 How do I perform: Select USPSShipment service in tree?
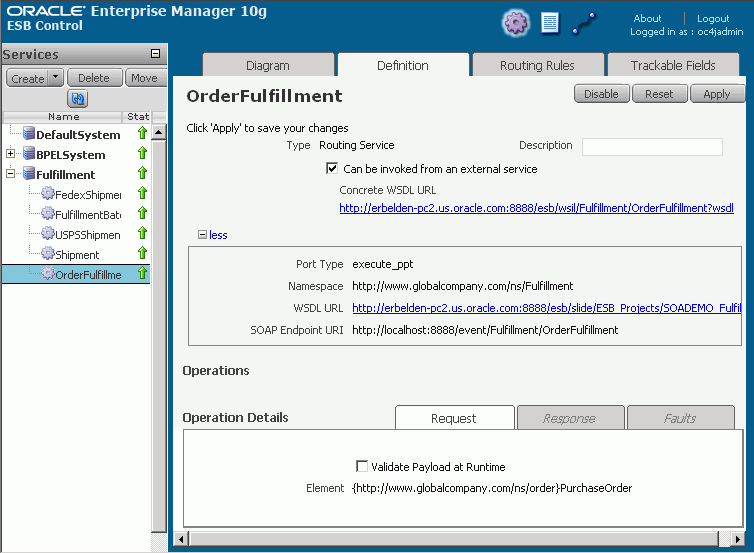coord(88,235)
